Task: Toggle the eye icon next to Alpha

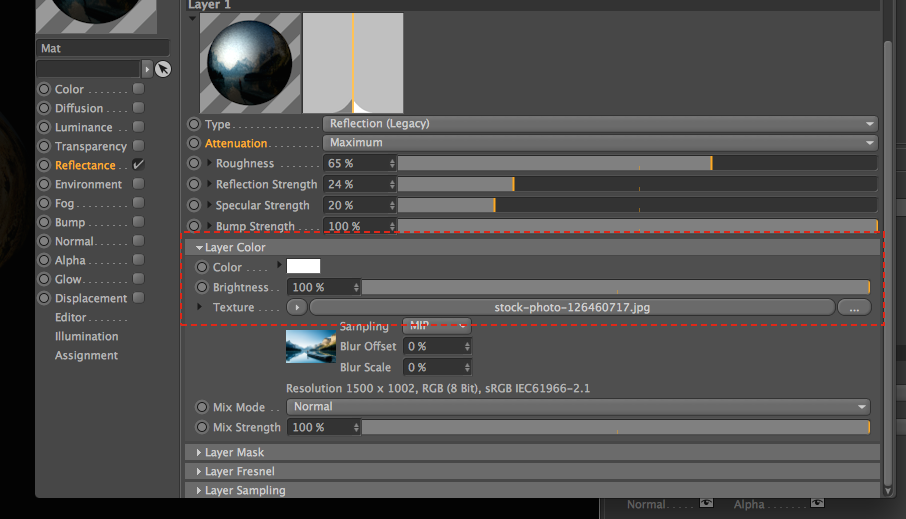Action: tap(817, 503)
